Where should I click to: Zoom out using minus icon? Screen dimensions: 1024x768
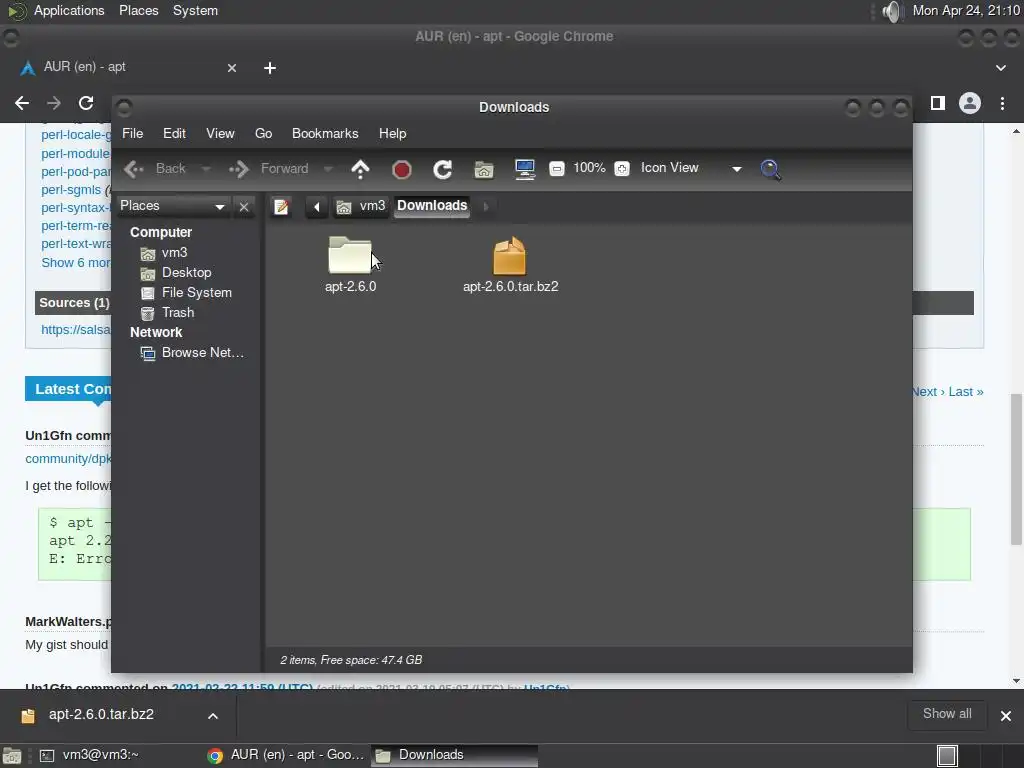pos(556,169)
